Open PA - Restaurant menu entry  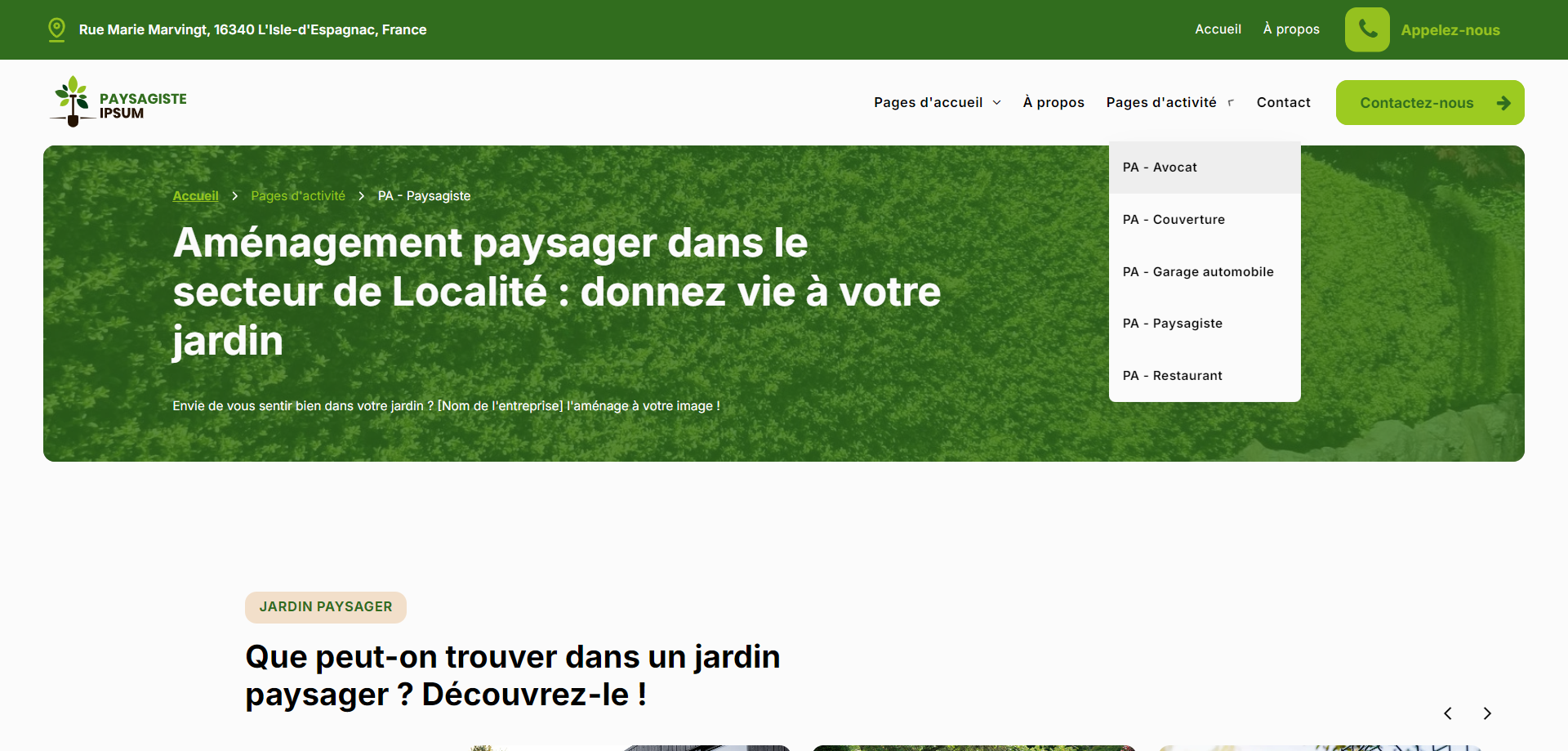point(1173,376)
